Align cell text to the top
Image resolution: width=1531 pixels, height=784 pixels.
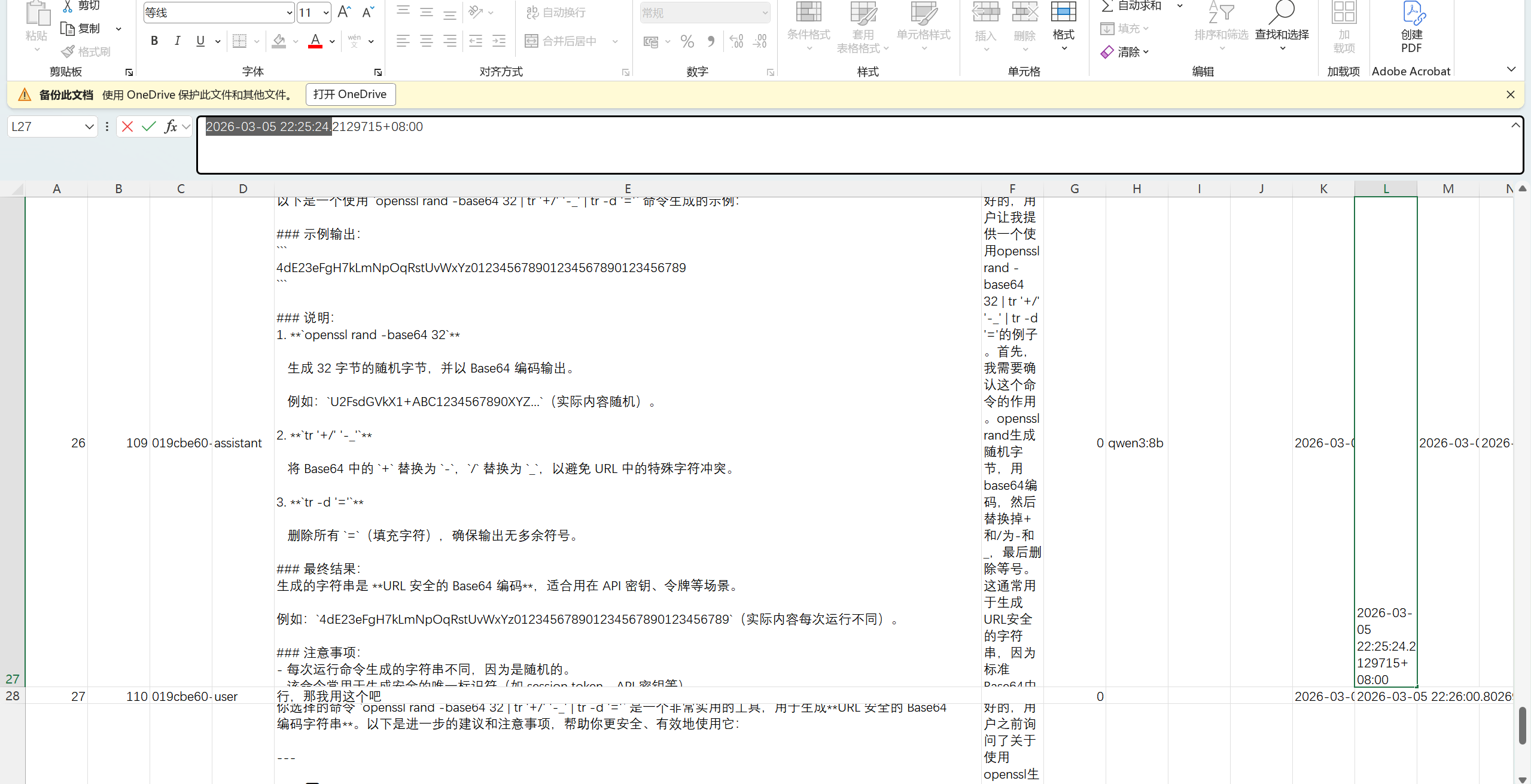click(404, 12)
